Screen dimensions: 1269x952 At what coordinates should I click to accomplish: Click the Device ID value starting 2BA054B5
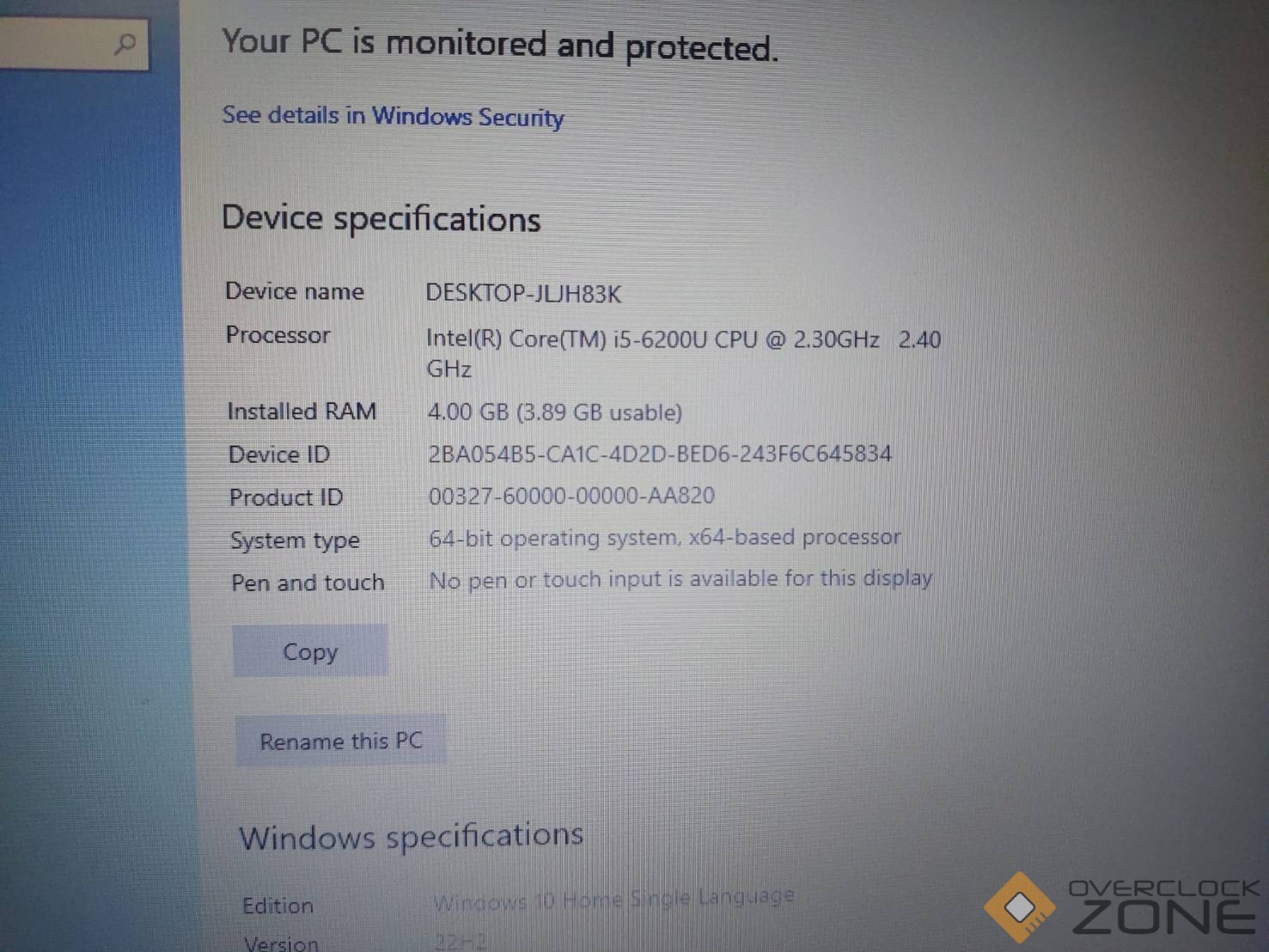coord(660,454)
